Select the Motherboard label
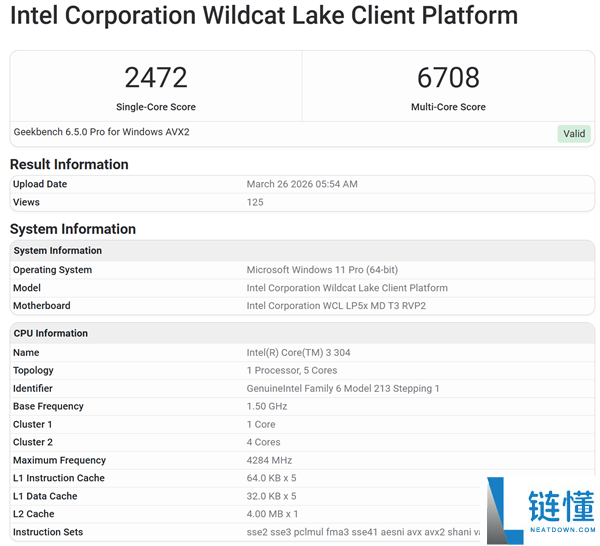The image size is (600, 546). 42,306
